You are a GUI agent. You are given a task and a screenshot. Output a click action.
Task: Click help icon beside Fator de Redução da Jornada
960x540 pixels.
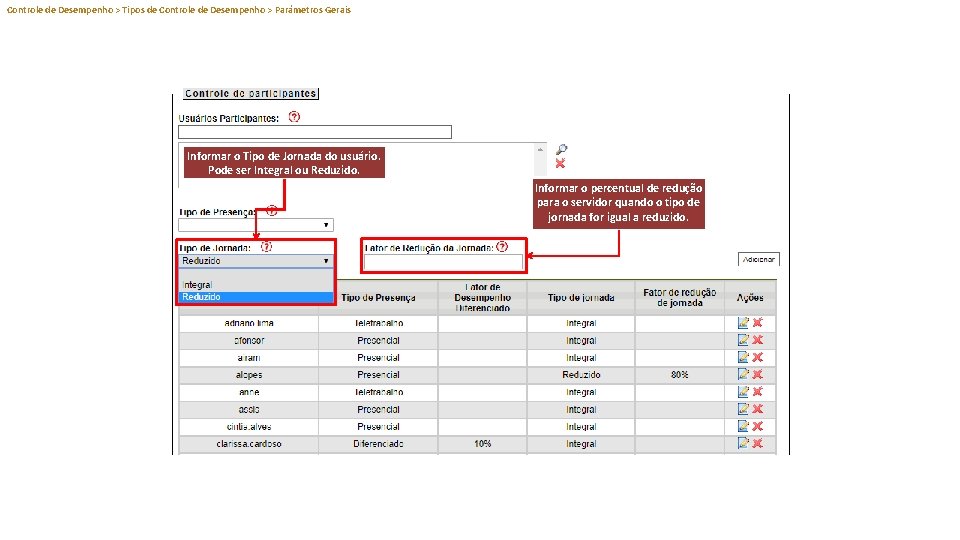tap(502, 247)
